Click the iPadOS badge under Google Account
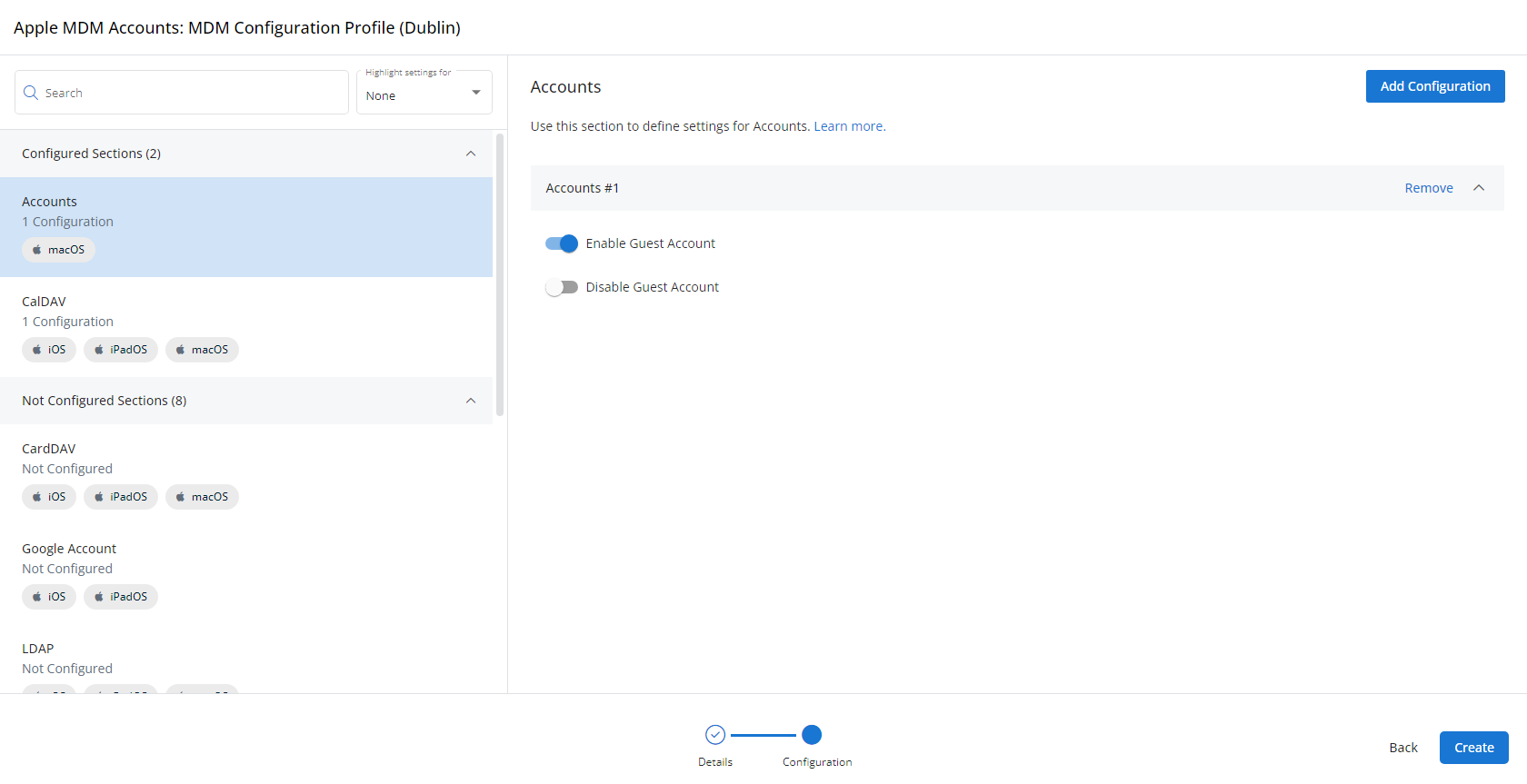Viewport: 1527px width, 784px height. (121, 597)
